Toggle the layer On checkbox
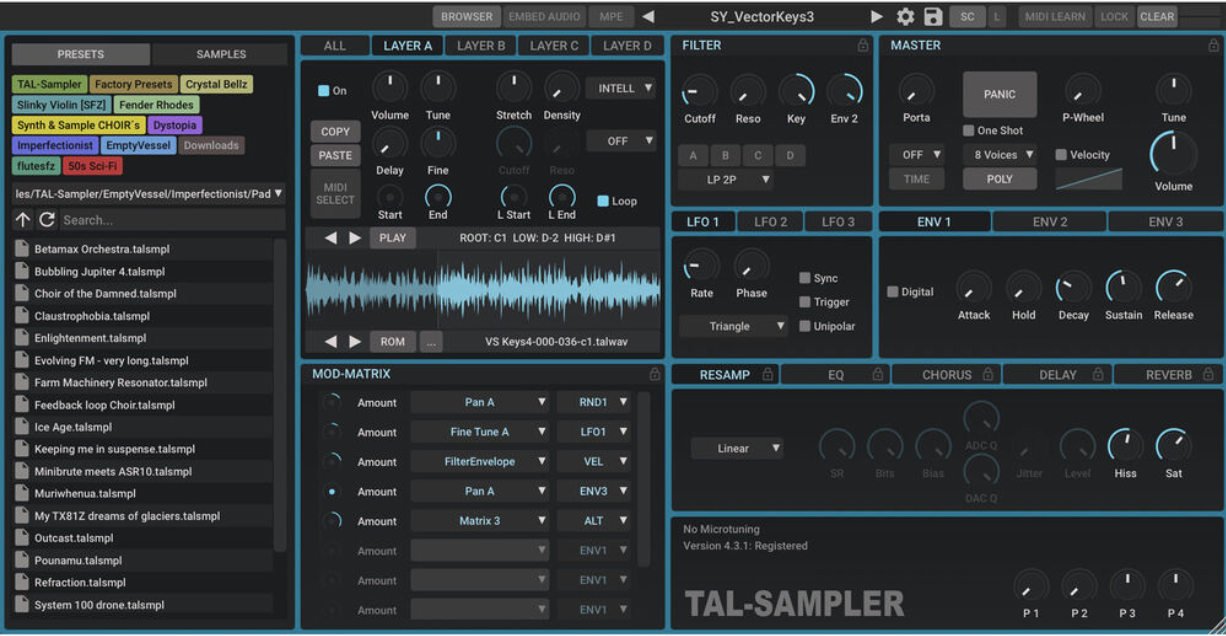 click(x=323, y=91)
